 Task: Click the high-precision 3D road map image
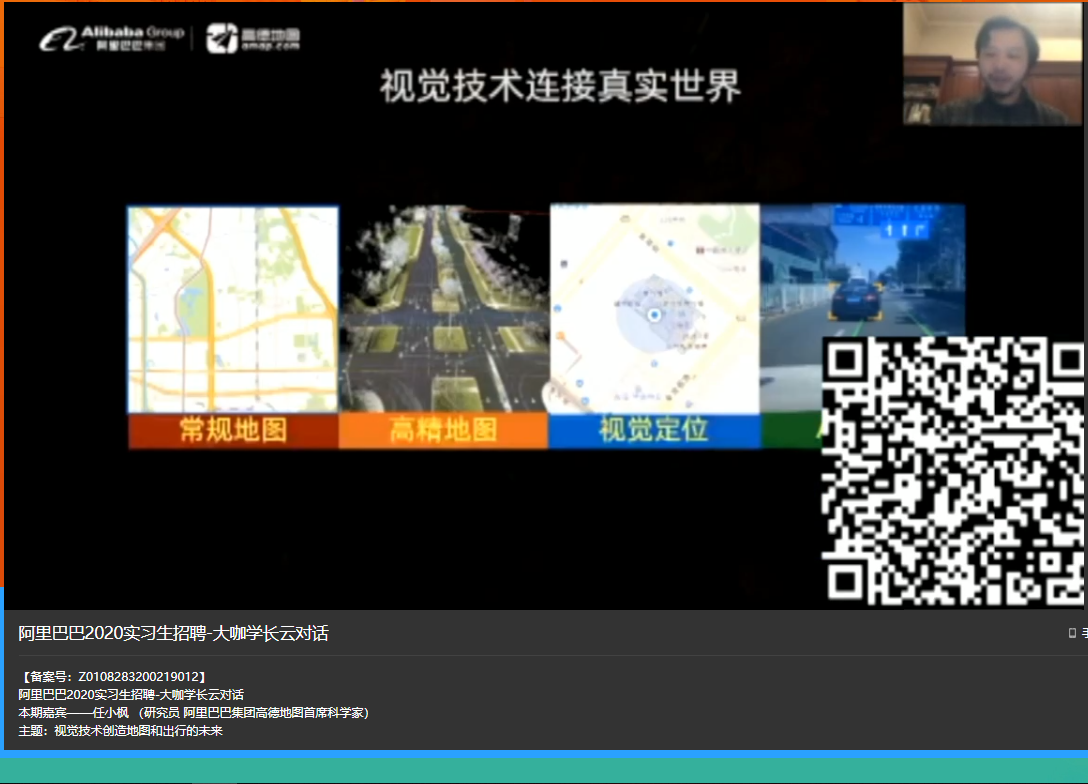point(444,308)
